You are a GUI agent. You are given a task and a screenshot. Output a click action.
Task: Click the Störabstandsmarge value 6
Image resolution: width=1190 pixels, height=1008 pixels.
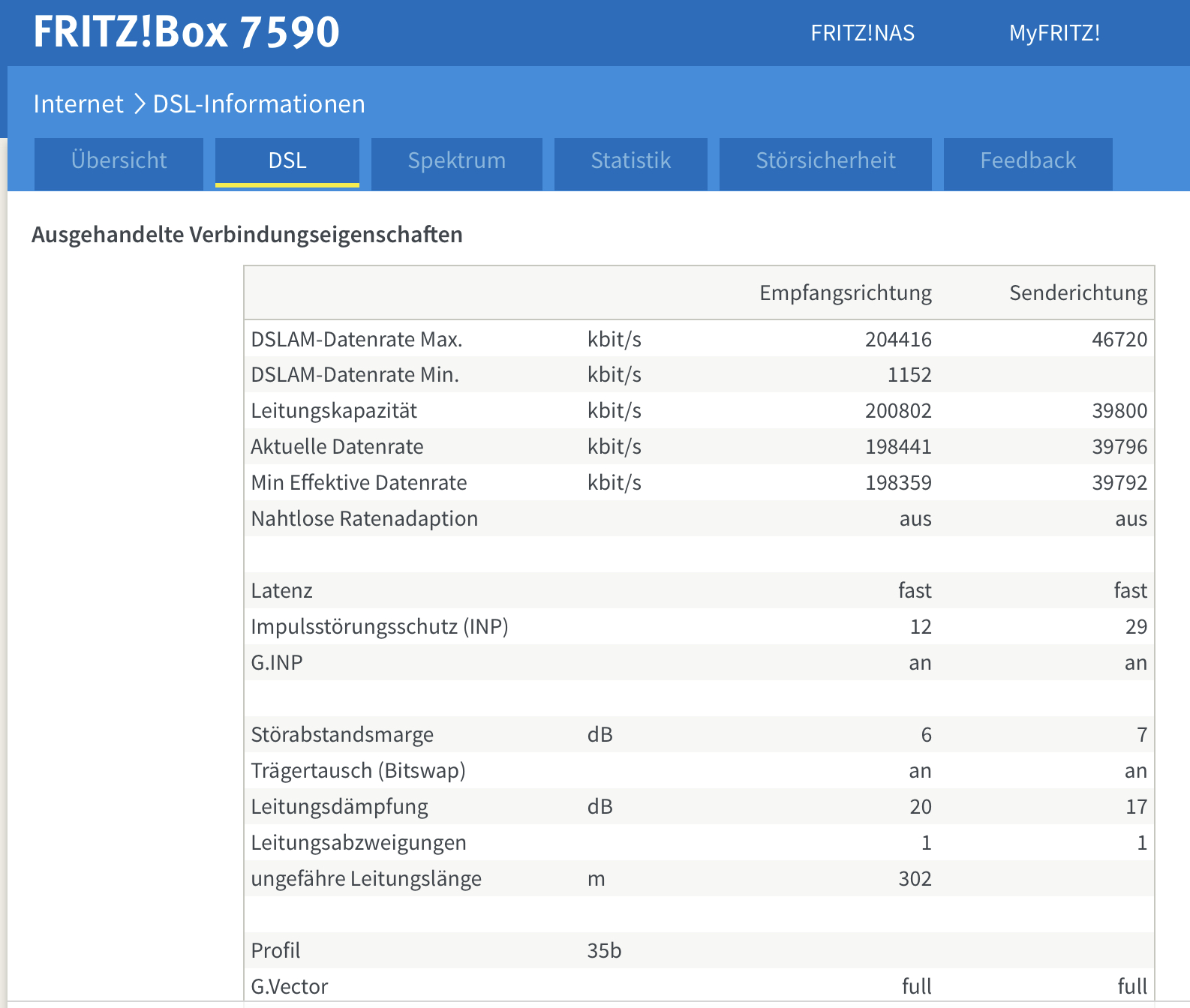tap(926, 734)
